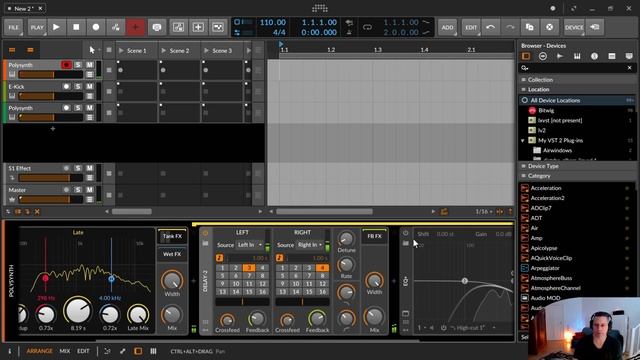This screenshot has width=640, height=360.
Task: Launch Scene 1
Action: 121,51
